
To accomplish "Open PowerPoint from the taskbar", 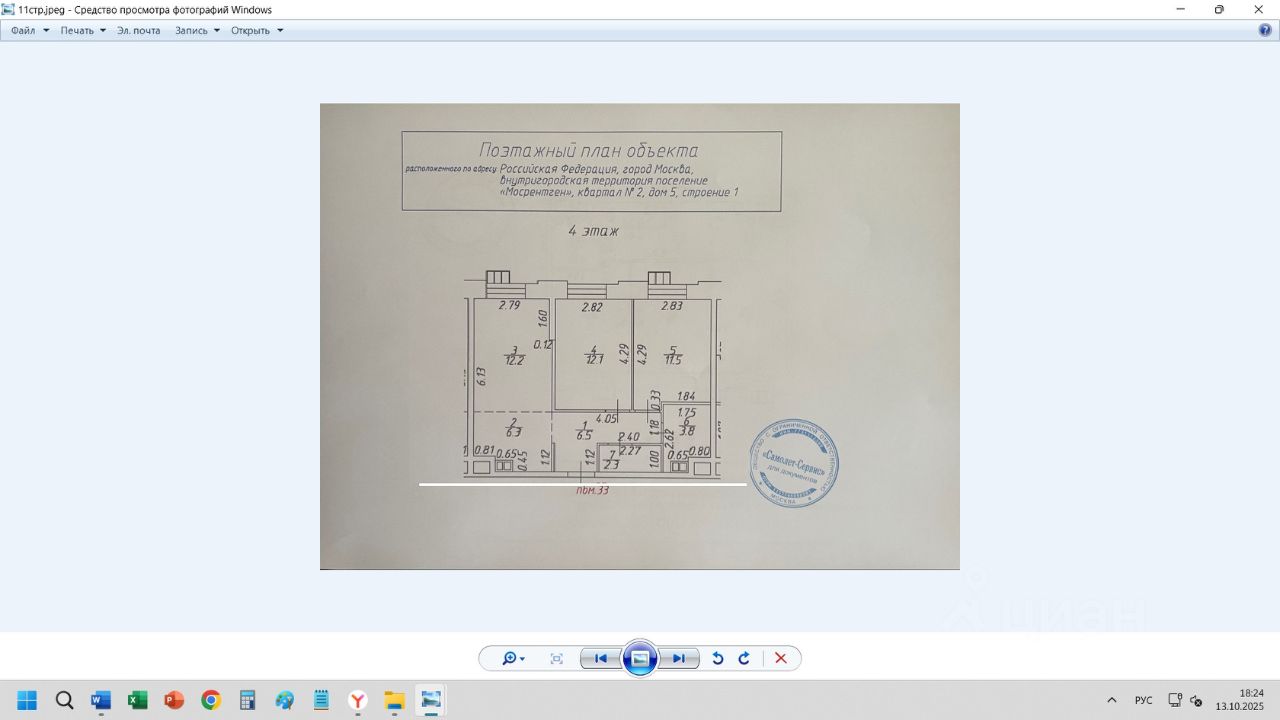I will pos(174,700).
